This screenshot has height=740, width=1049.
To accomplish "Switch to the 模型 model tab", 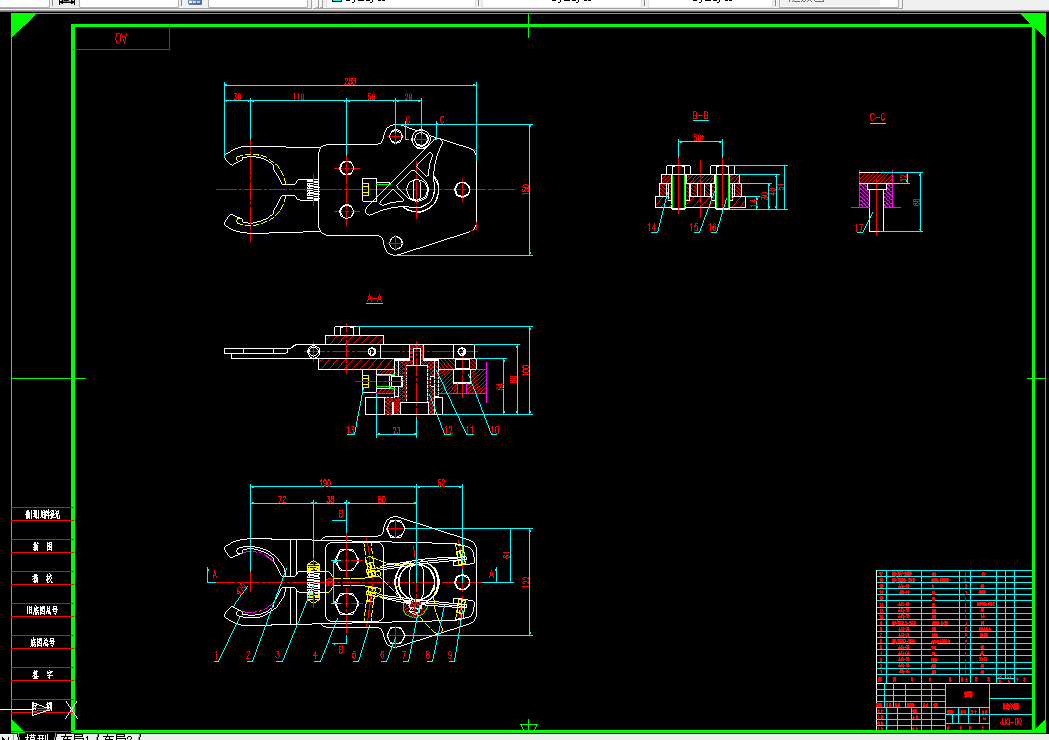I will [x=37, y=737].
